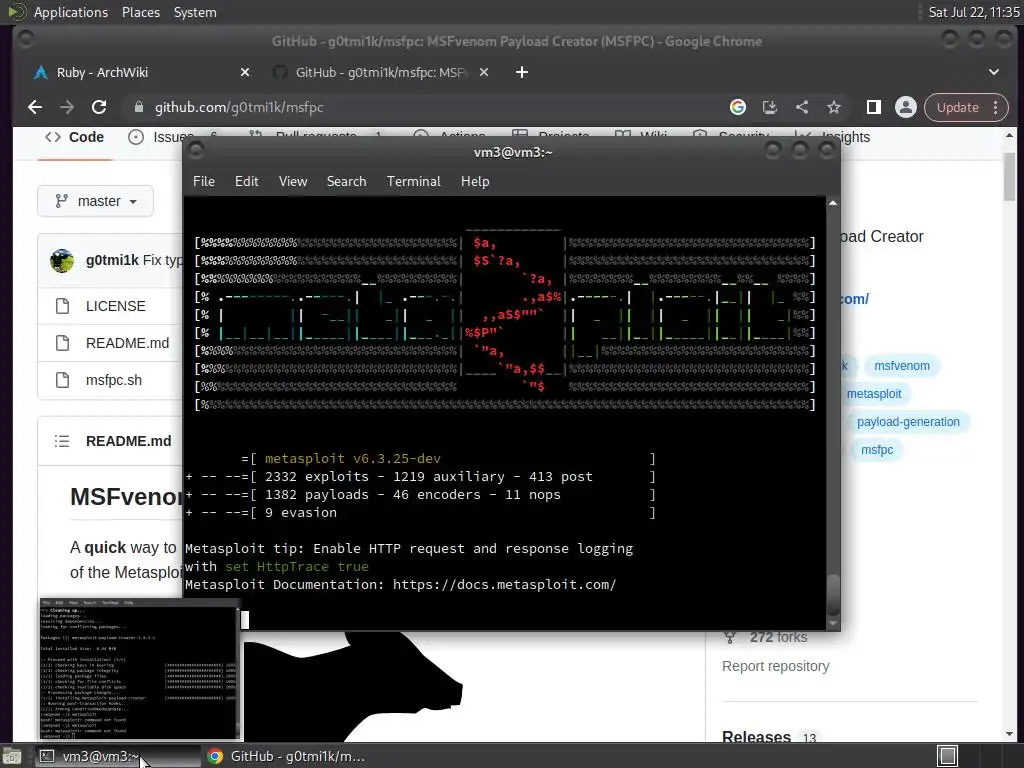Share this page via share icon
The width and height of the screenshot is (1024, 768).
(x=802, y=107)
